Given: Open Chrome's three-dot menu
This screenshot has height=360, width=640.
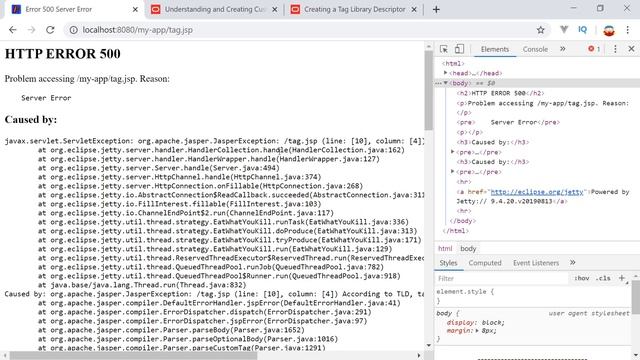Looking at the screenshot, I should 627,30.
